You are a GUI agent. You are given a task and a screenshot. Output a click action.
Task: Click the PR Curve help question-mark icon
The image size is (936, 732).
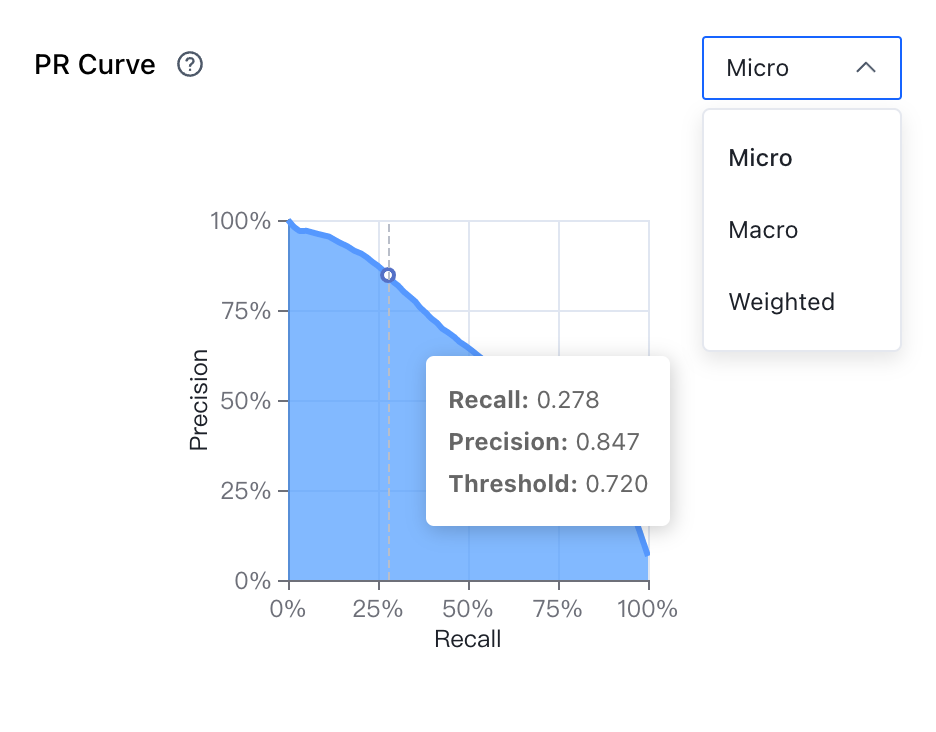(x=190, y=64)
